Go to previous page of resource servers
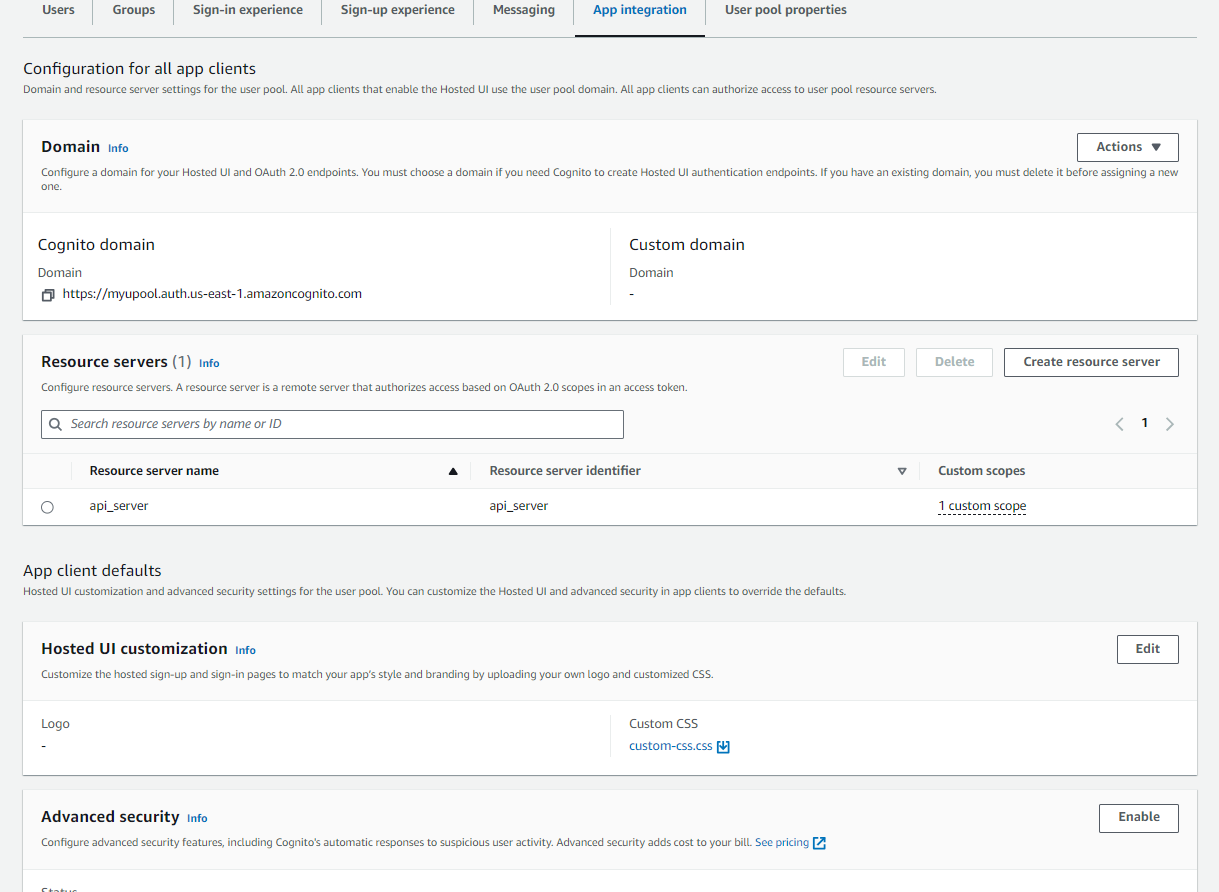Screen dimensions: 1219x892 point(1119,424)
